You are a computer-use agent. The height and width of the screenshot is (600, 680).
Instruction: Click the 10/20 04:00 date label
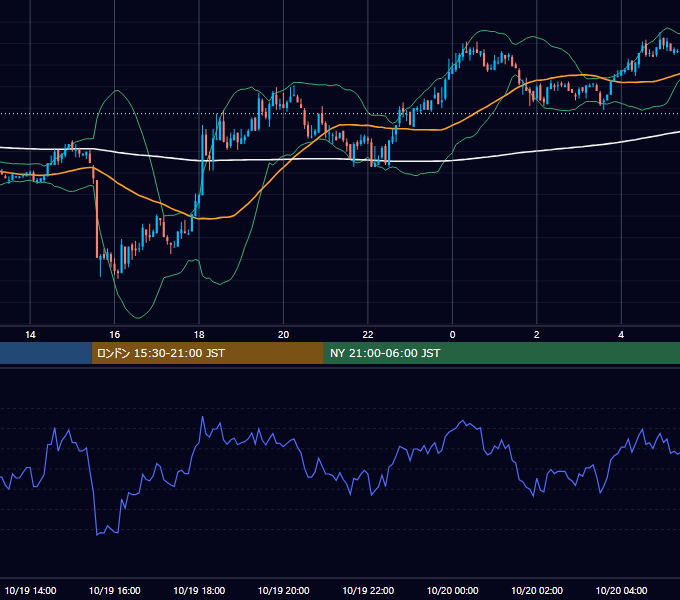click(x=621, y=590)
